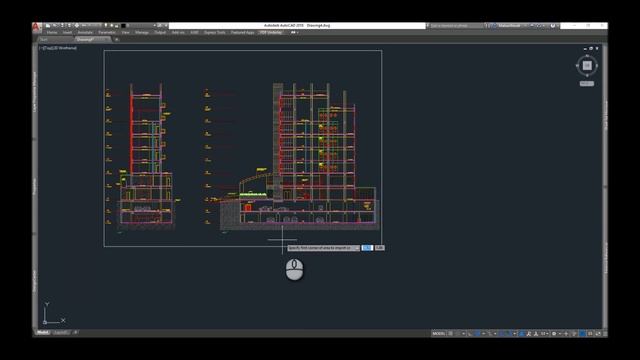This screenshot has width=640, height=360.
Task: Open the Add-ins ribbon tab
Action: coord(178,33)
